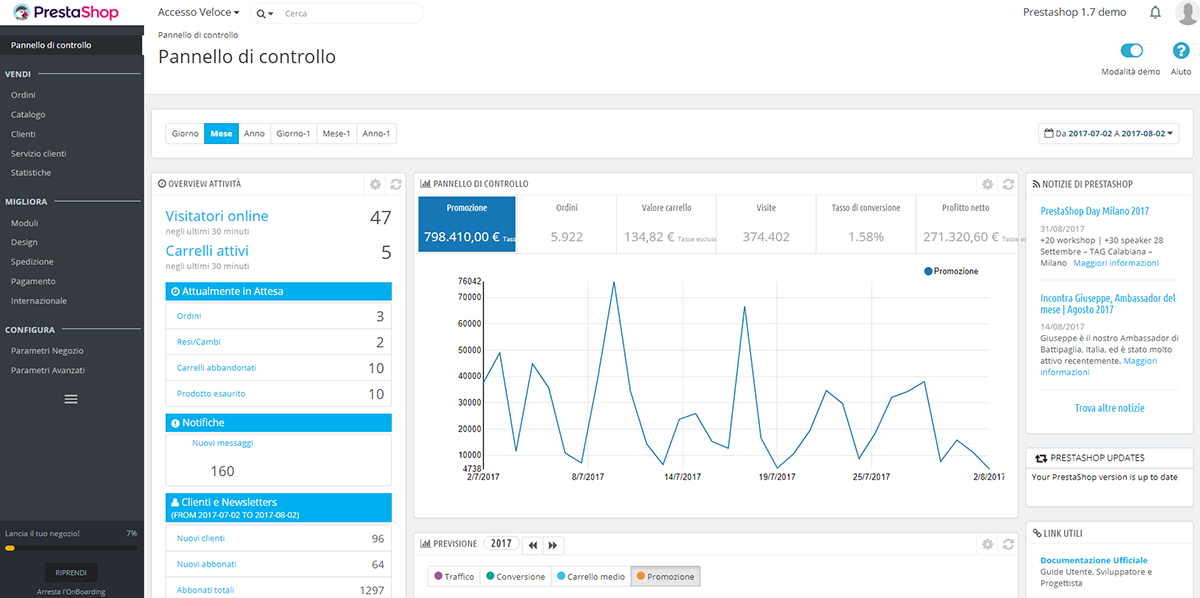The image size is (1200, 598).
Task: Open Catalogo in the sidebar menu
Action: click(x=28, y=114)
